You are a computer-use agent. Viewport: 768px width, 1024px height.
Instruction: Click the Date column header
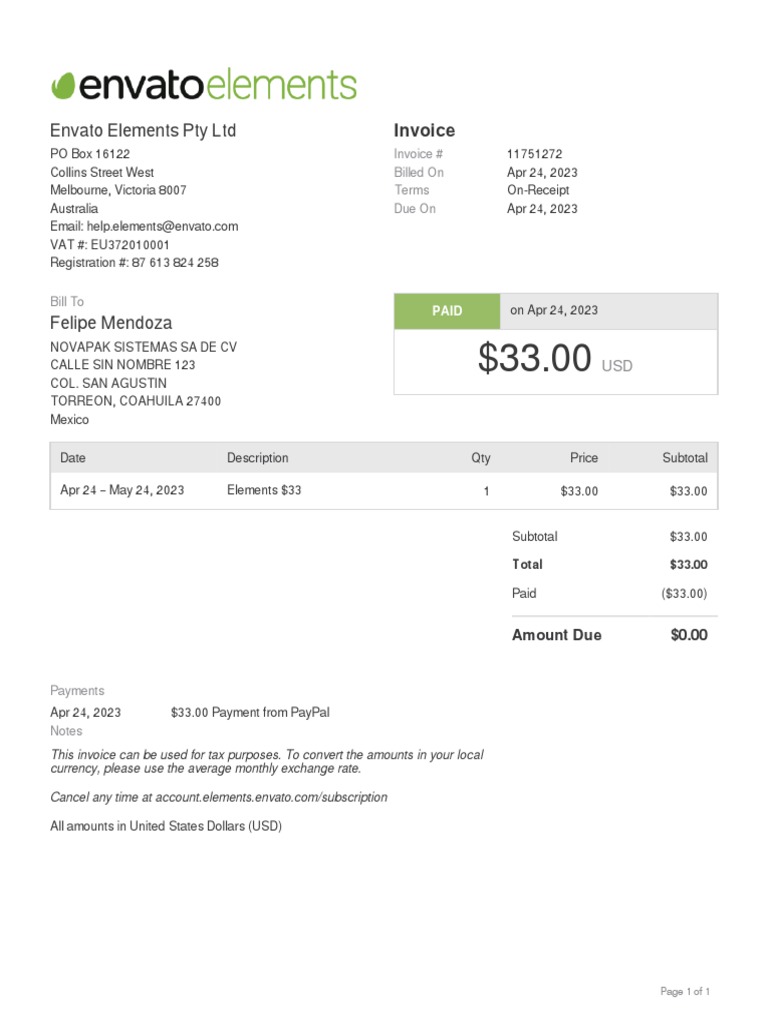click(x=73, y=458)
